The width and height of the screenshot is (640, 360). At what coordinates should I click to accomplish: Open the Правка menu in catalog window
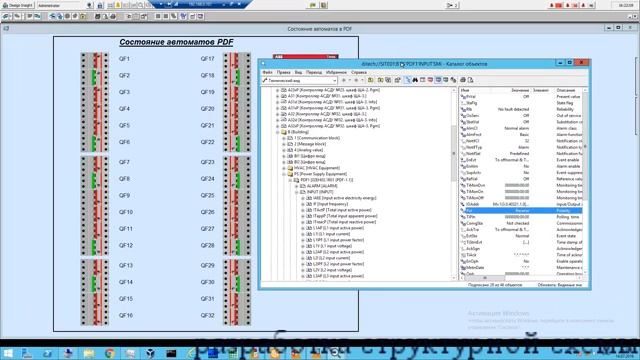pyautogui.click(x=283, y=72)
